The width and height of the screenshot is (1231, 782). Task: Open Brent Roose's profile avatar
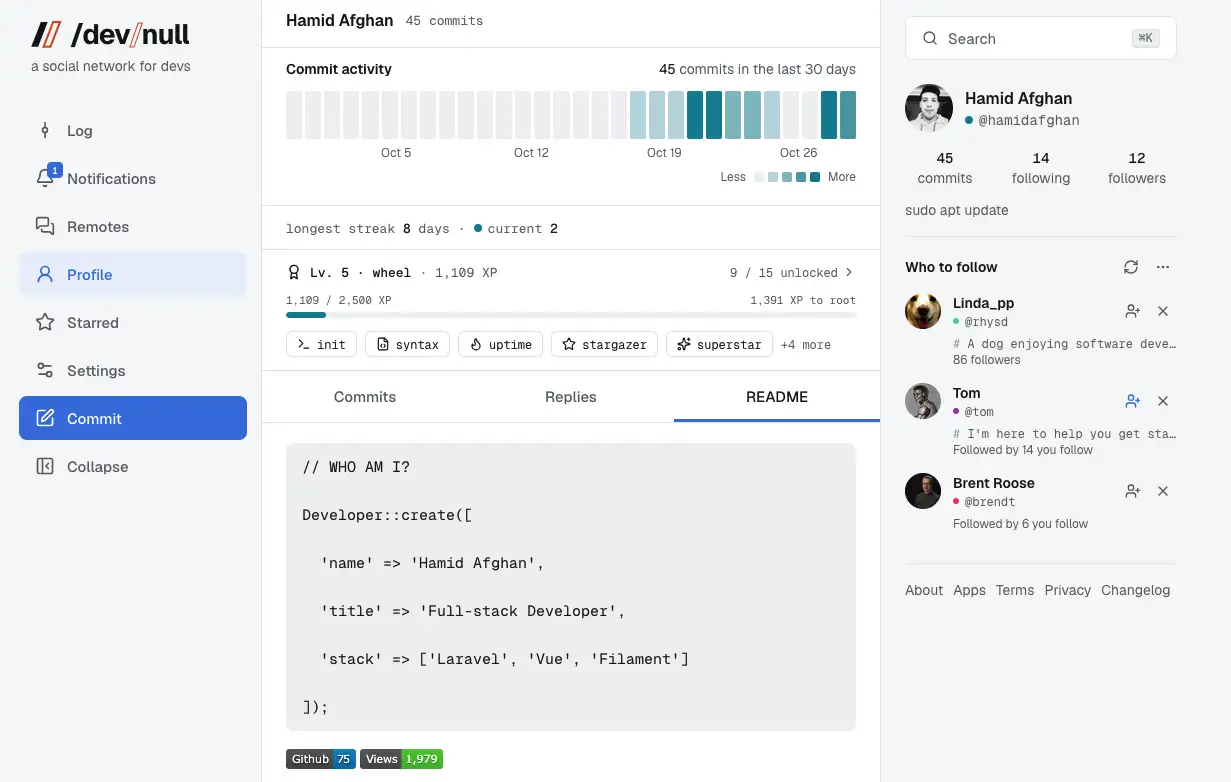click(923, 491)
